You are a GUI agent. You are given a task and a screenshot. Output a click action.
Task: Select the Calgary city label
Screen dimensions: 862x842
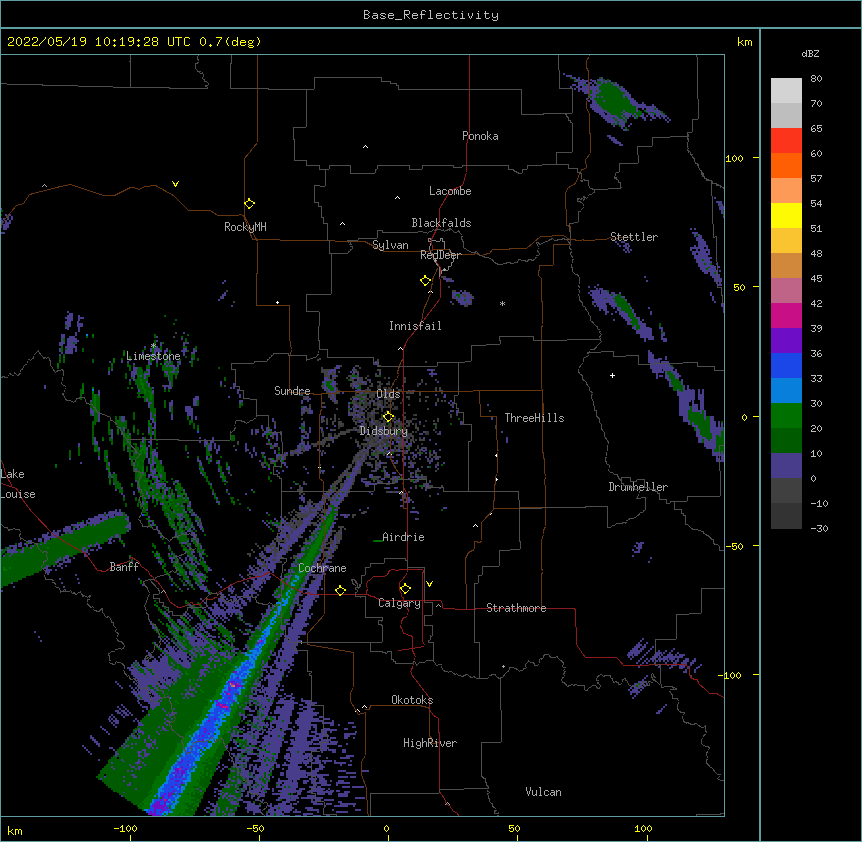click(399, 603)
